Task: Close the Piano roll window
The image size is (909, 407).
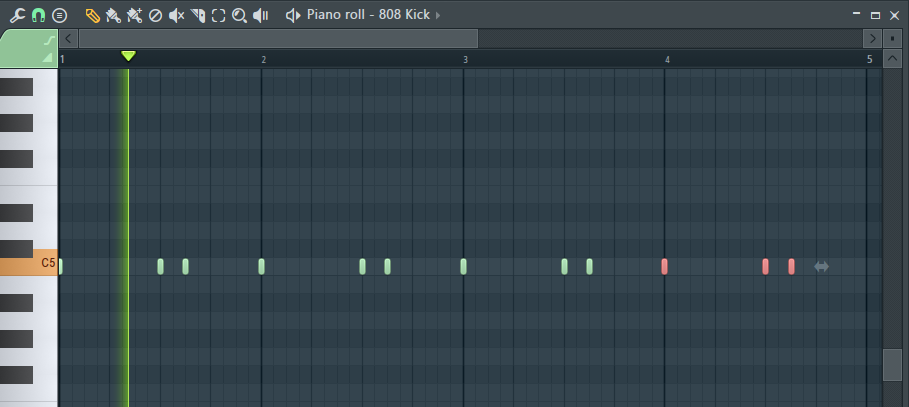Action: 895,15
